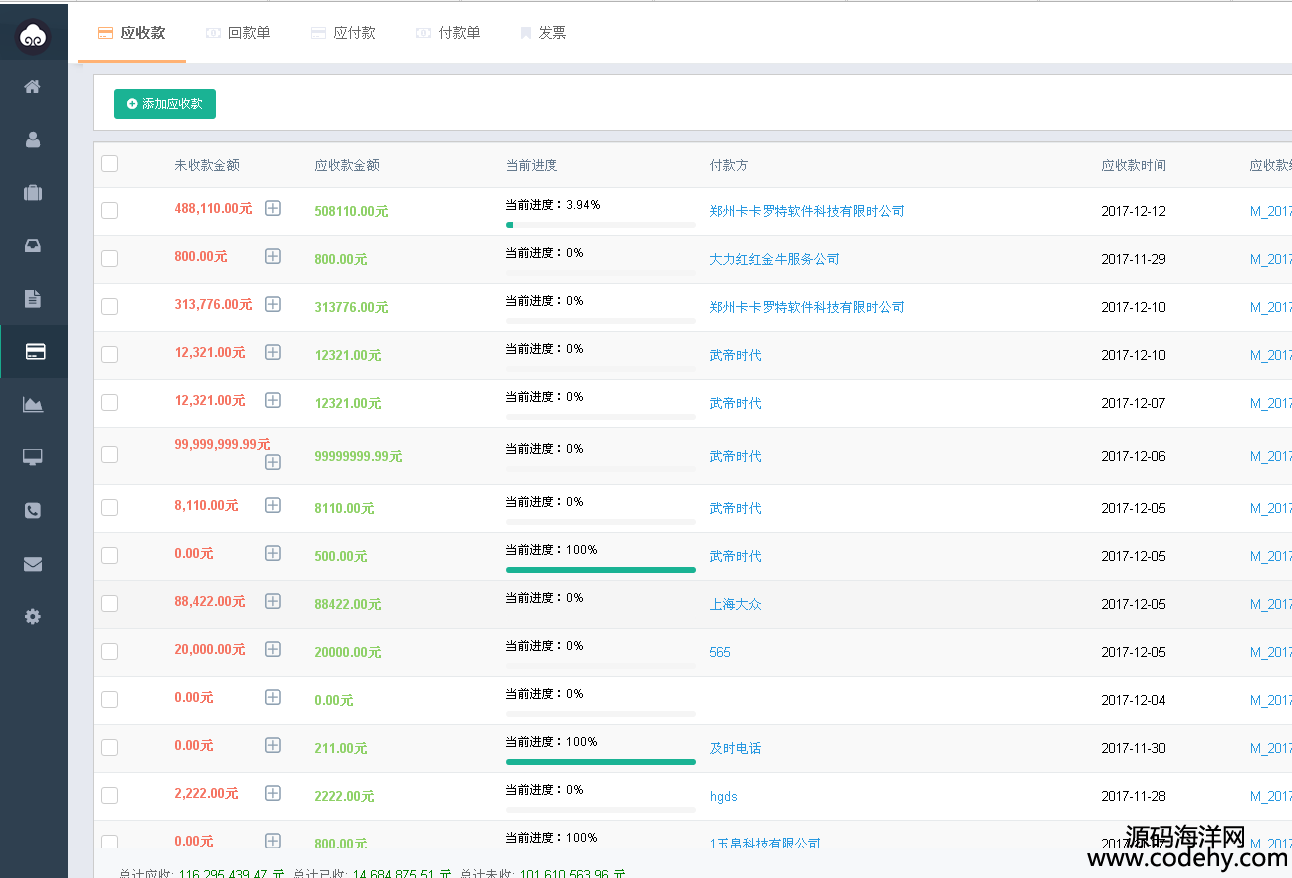Open the home icon in sidebar
Viewport: 1292px width, 878px height.
[x=33, y=87]
